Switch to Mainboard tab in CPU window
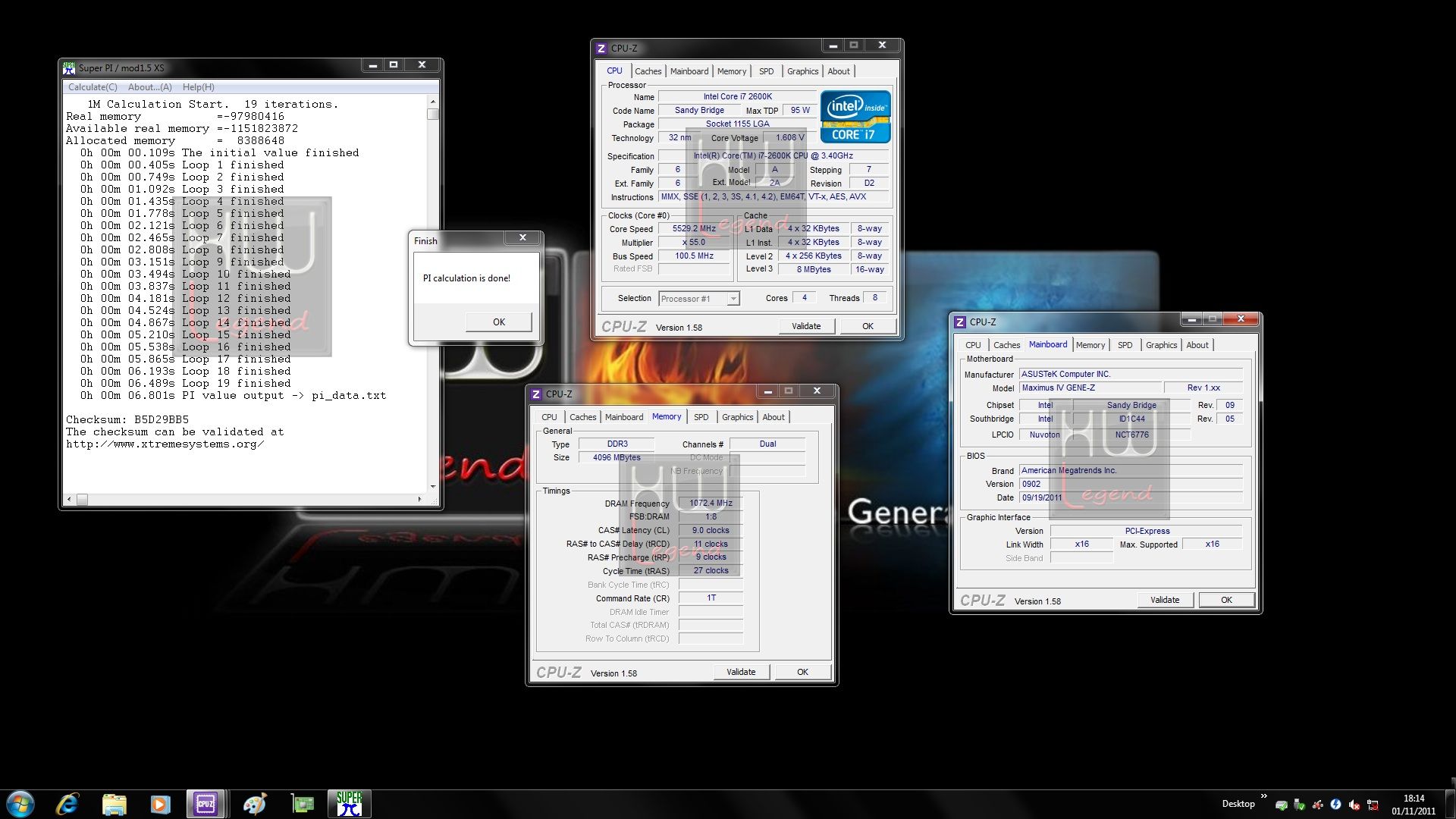The height and width of the screenshot is (819, 1456). (x=689, y=71)
